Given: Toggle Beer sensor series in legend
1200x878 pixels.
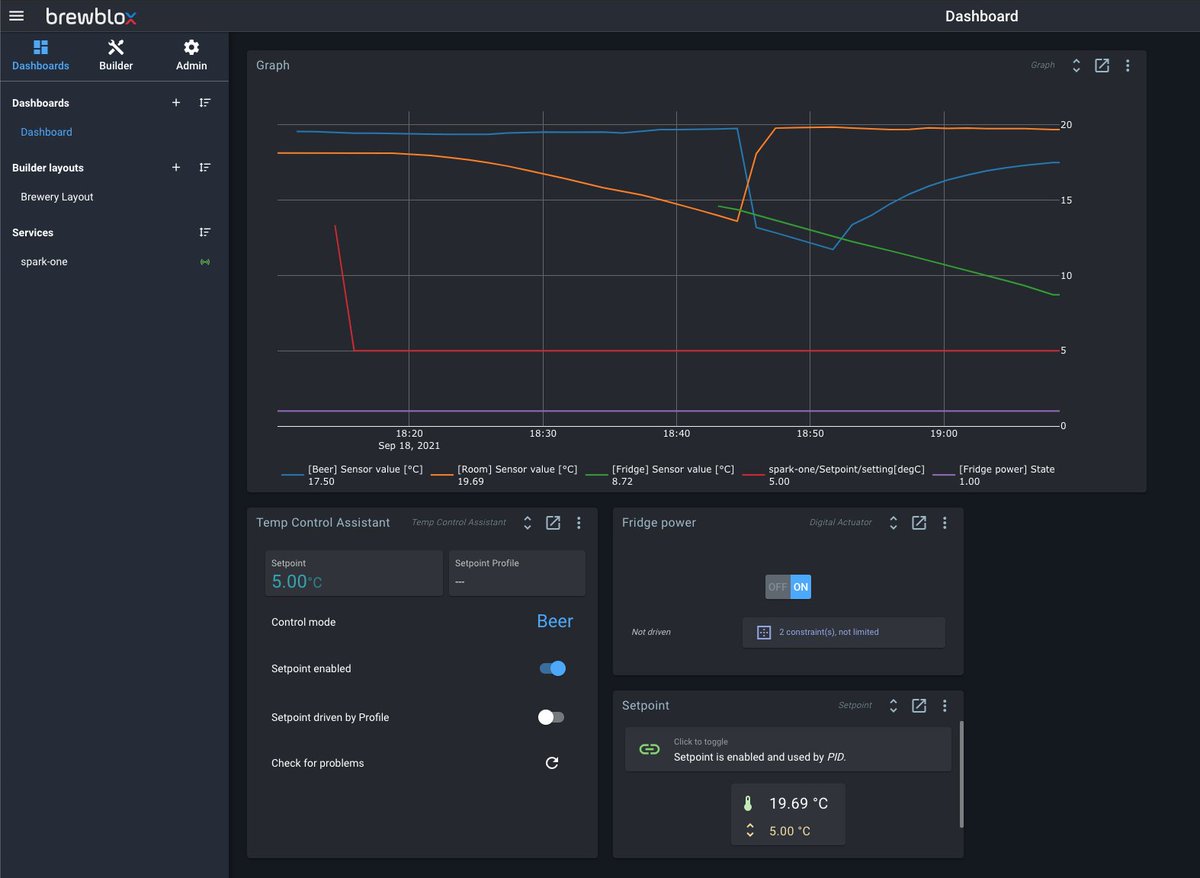Looking at the screenshot, I should [x=353, y=475].
